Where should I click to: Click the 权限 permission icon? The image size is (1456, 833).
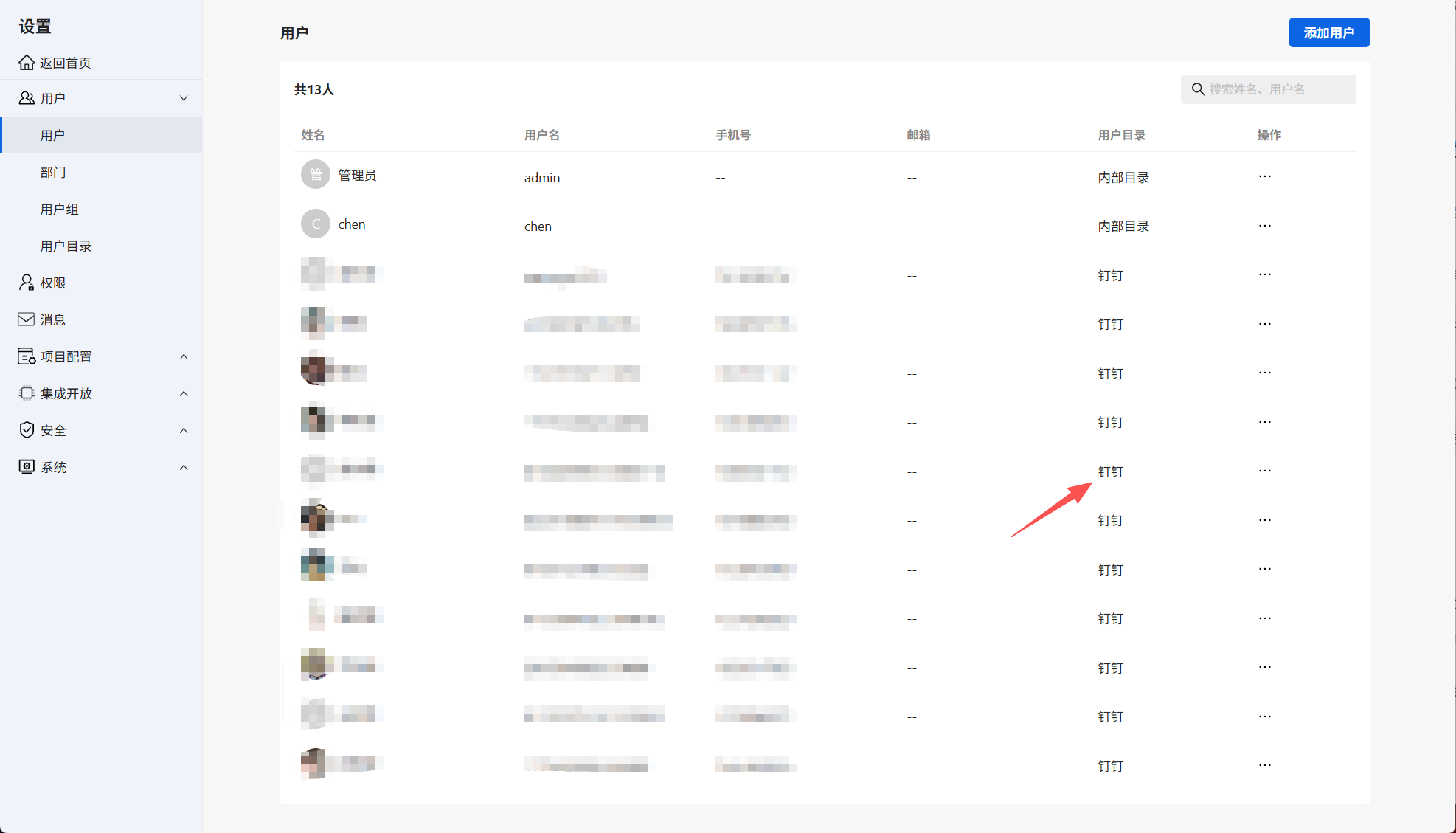27,283
